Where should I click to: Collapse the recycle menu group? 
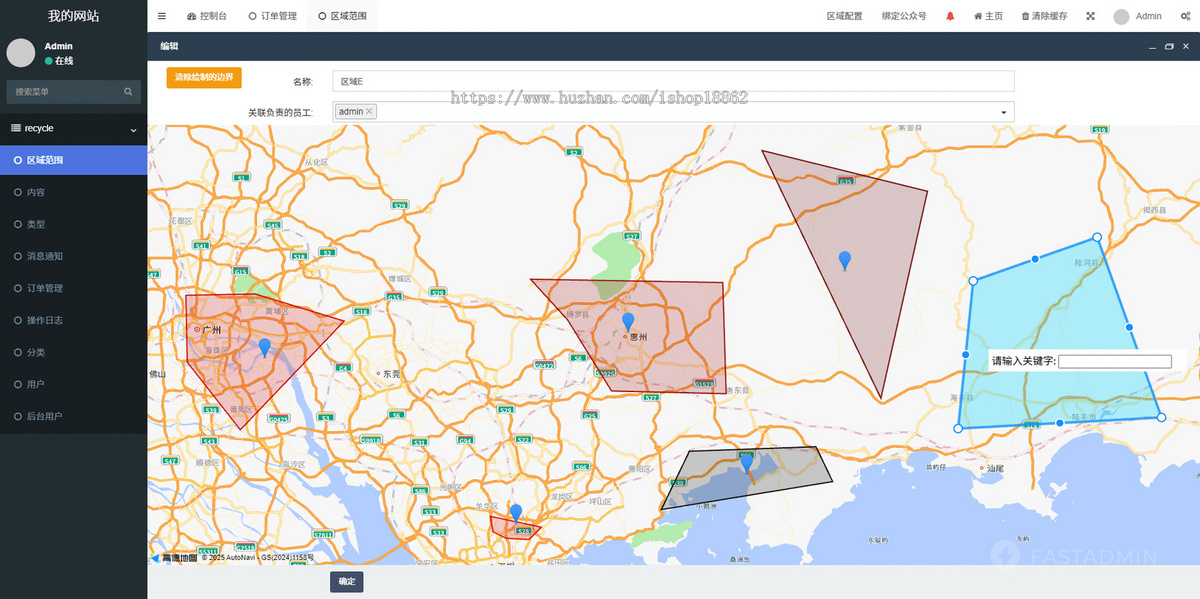[134, 129]
